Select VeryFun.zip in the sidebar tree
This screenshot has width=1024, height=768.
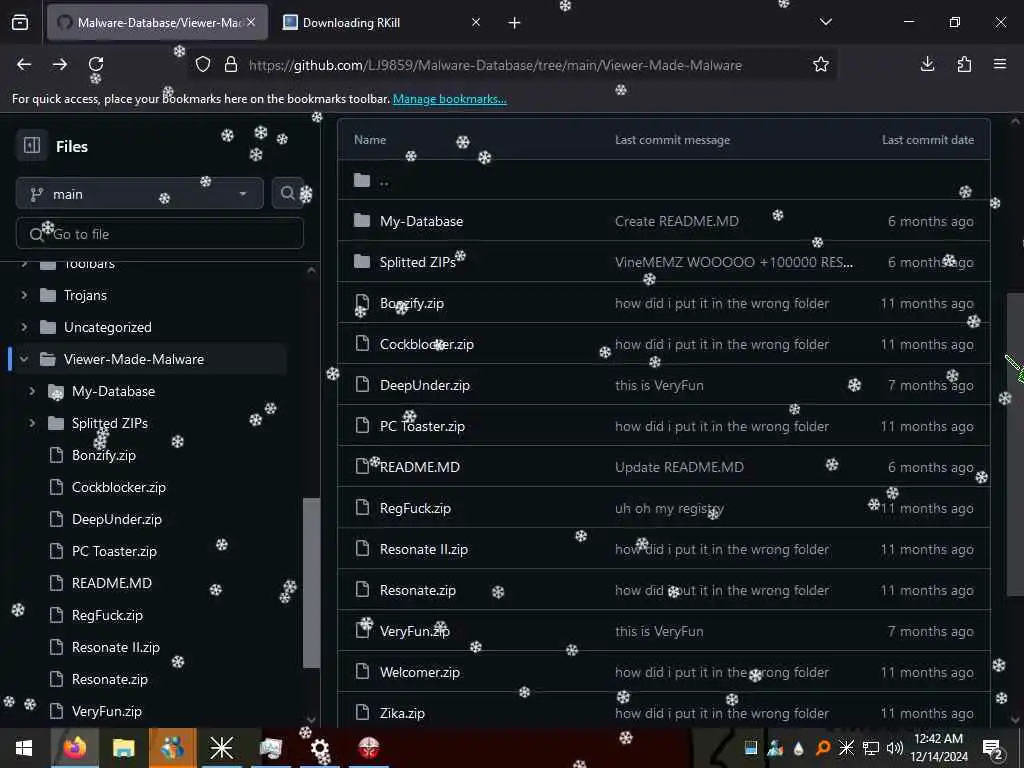click(x=106, y=711)
